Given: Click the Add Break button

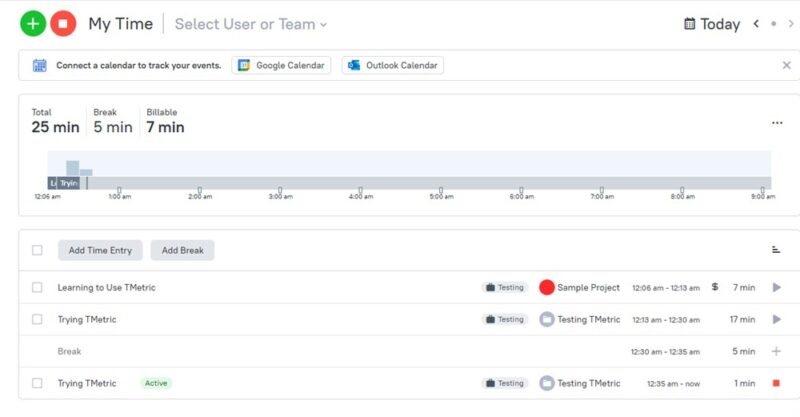Looking at the screenshot, I should click(x=183, y=250).
